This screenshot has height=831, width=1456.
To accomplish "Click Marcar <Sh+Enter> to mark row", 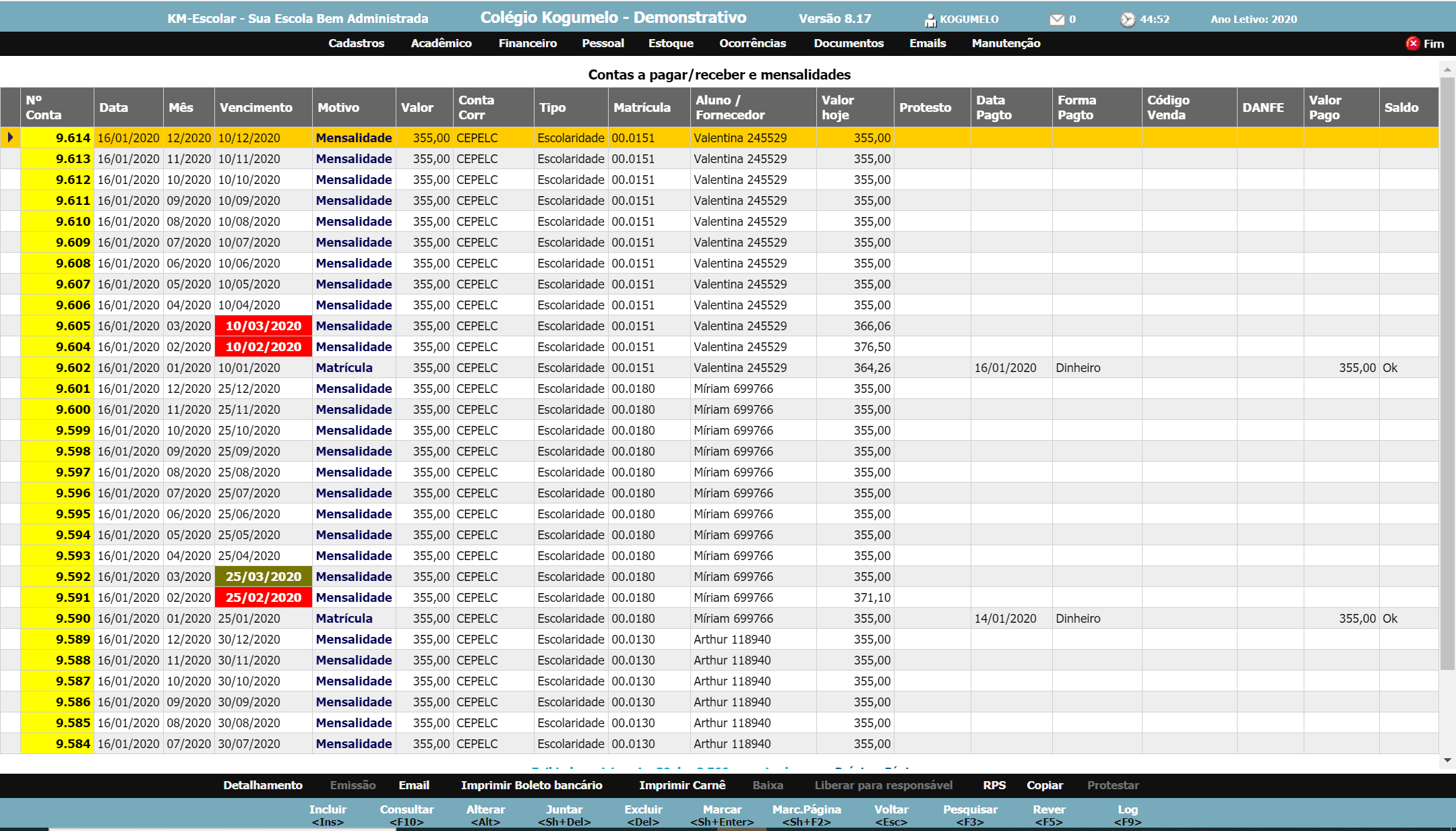I will click(722, 815).
